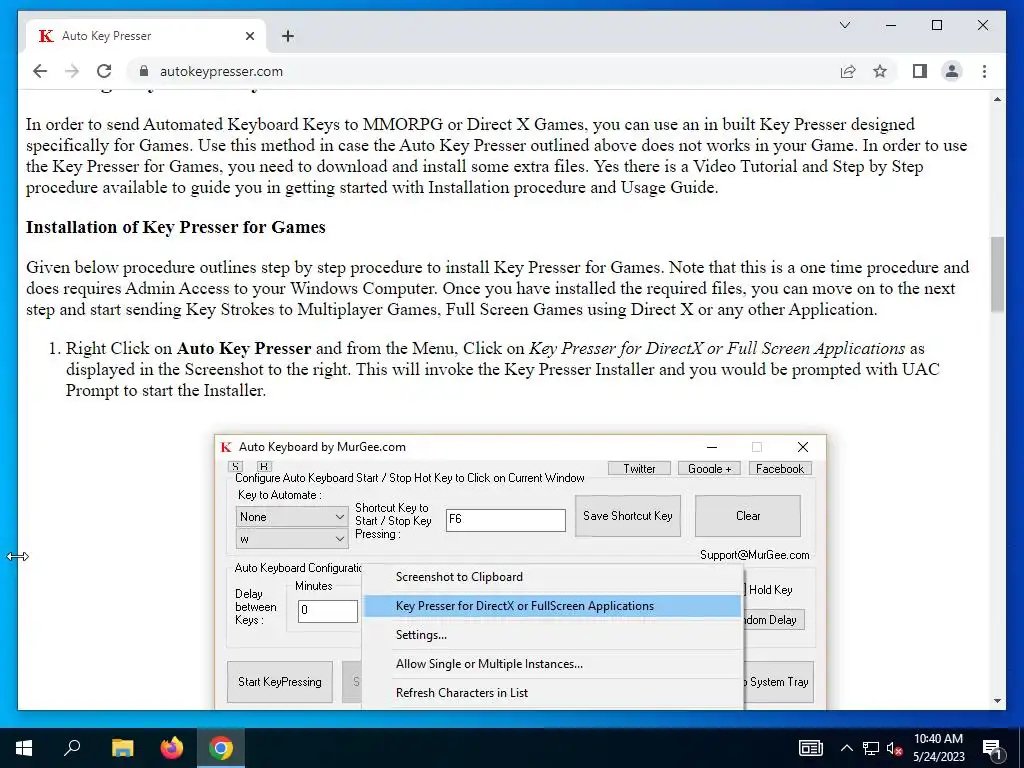Open tab search chevron in title bar
The height and width of the screenshot is (768, 1024).
[845, 25]
